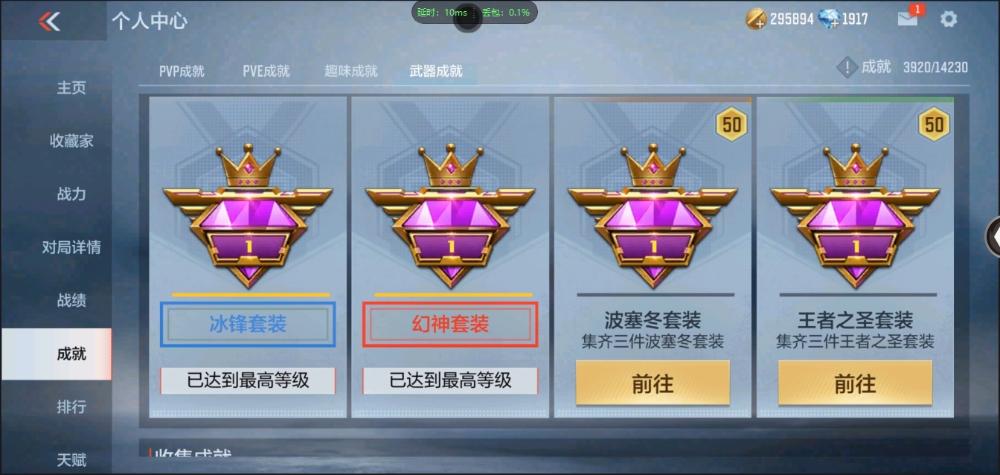Go back using the double-chevron arrow
1000x475 pixels.
(49, 21)
